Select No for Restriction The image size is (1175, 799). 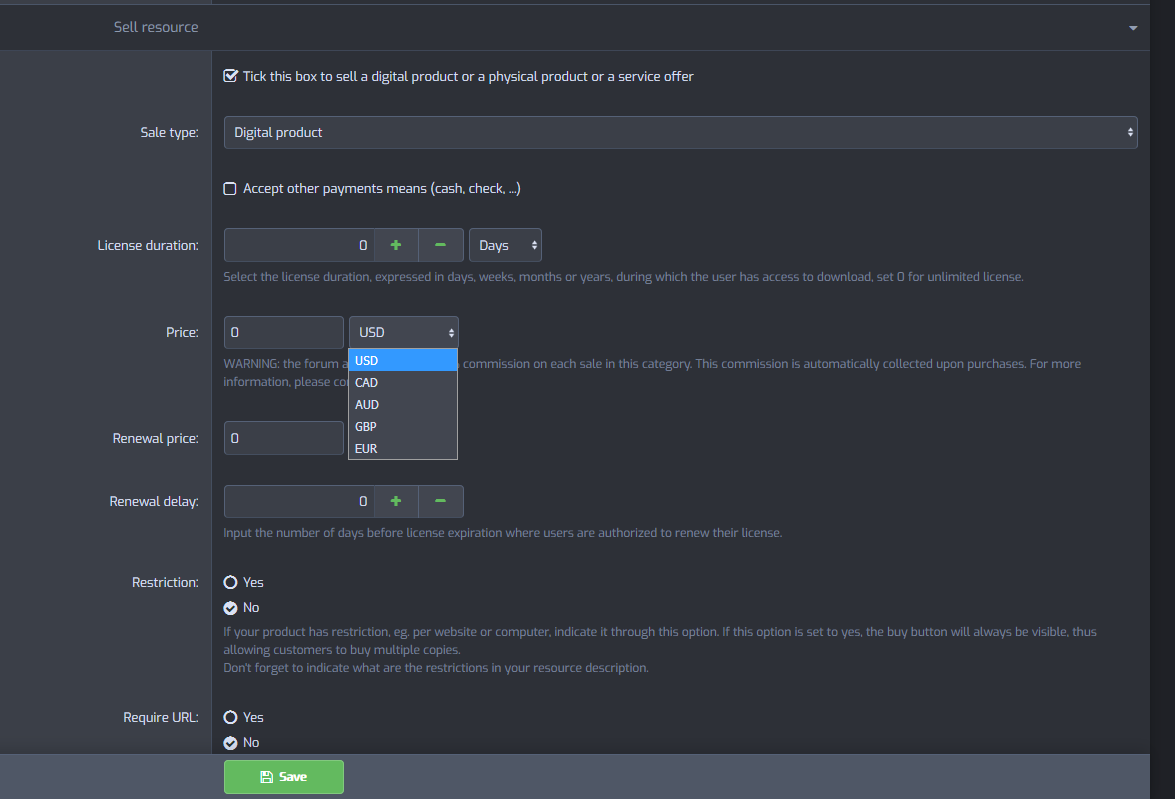pos(231,607)
